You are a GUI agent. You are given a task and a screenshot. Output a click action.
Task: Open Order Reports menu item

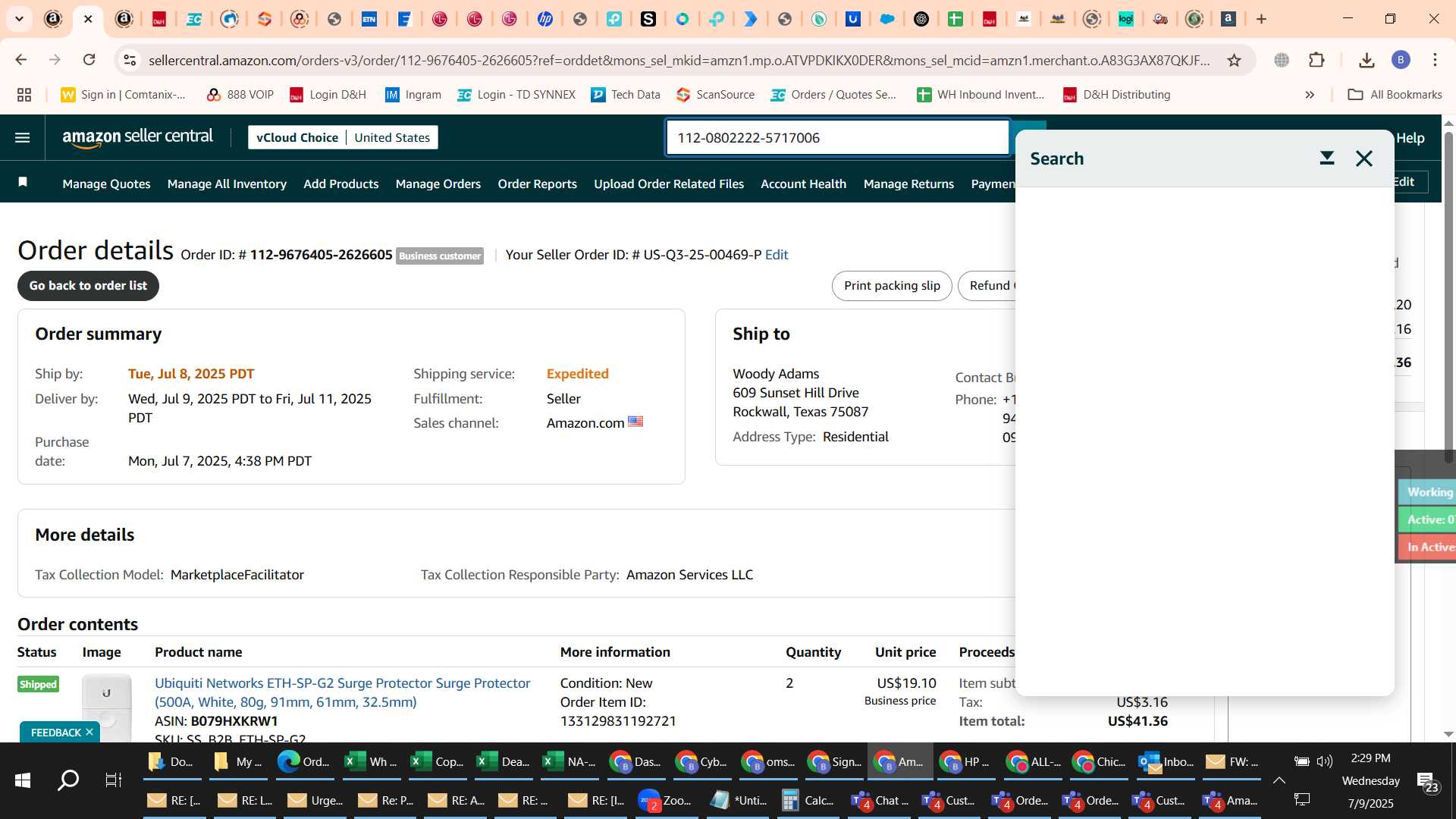[537, 184]
